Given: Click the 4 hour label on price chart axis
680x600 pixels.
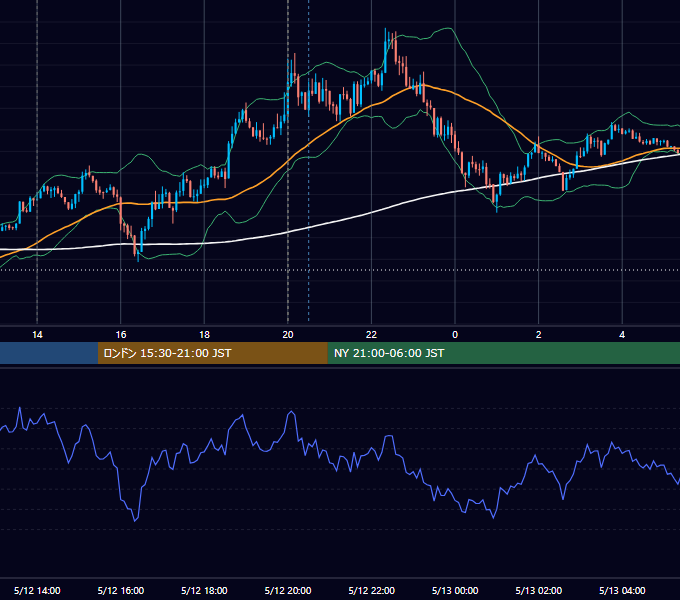Looking at the screenshot, I should [622, 335].
